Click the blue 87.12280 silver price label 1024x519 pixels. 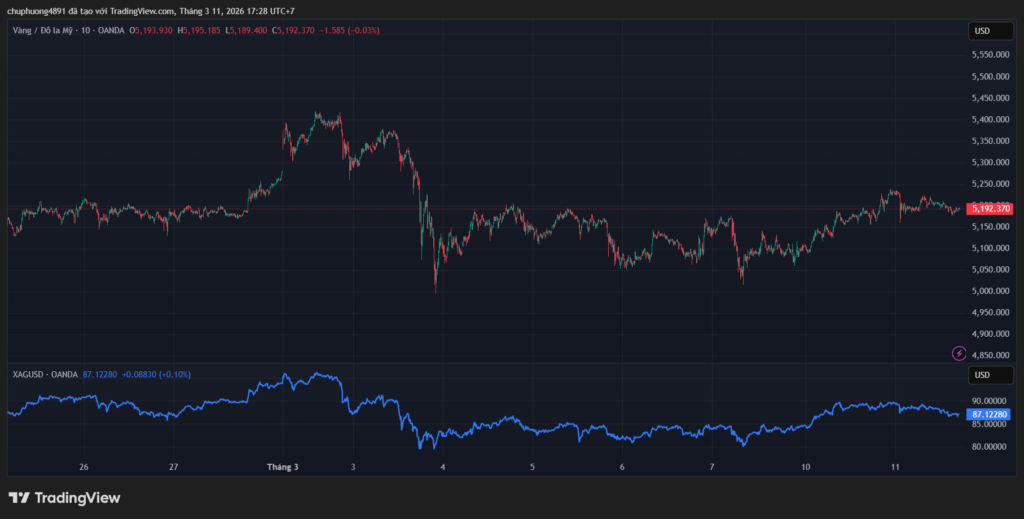pyautogui.click(x=990, y=414)
